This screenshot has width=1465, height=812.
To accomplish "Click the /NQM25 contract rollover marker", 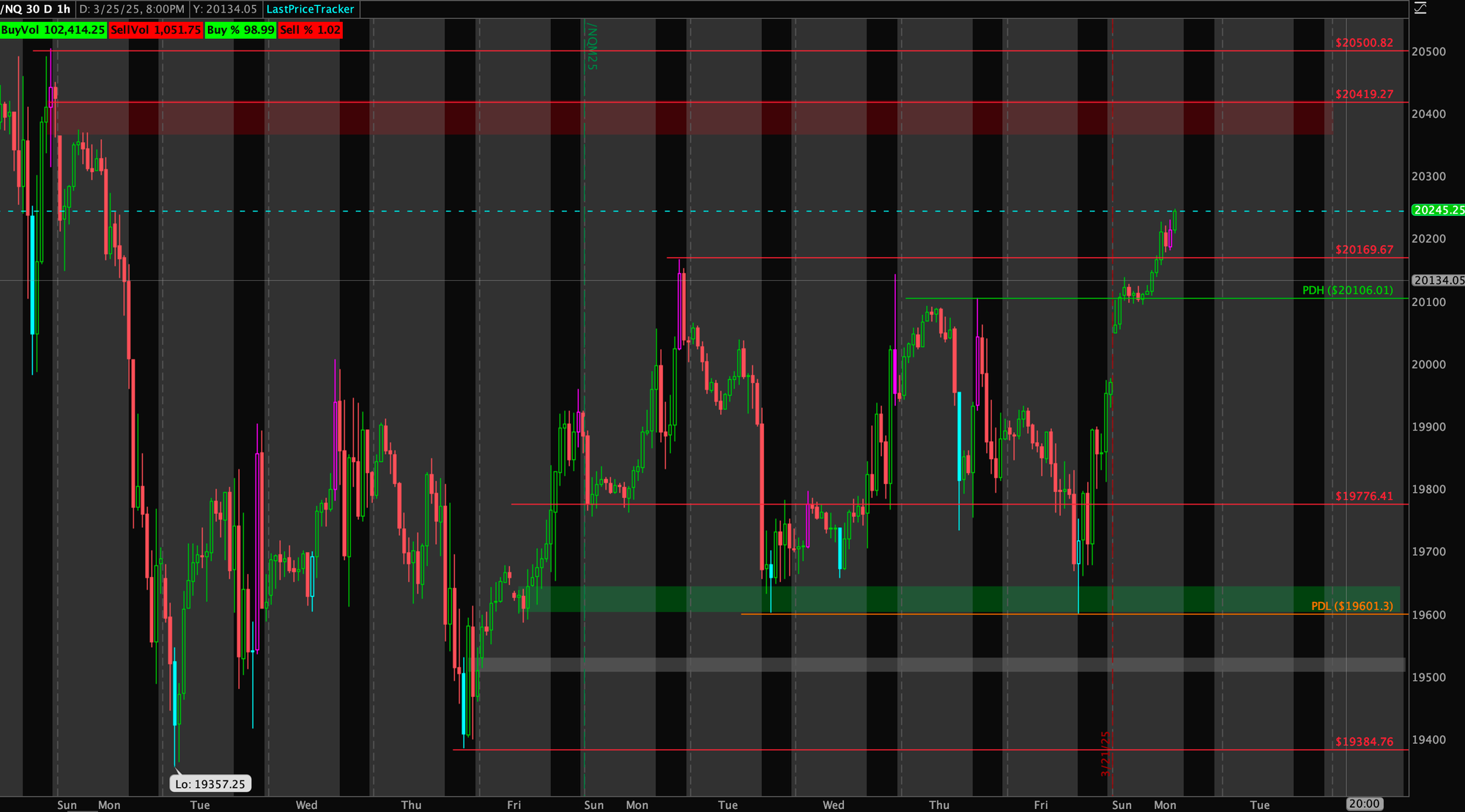I will pyautogui.click(x=592, y=46).
